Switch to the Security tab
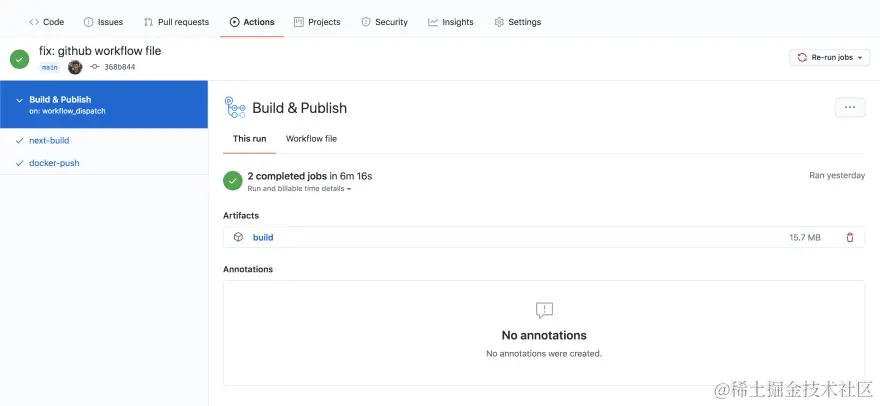880x406 pixels. (x=384, y=22)
